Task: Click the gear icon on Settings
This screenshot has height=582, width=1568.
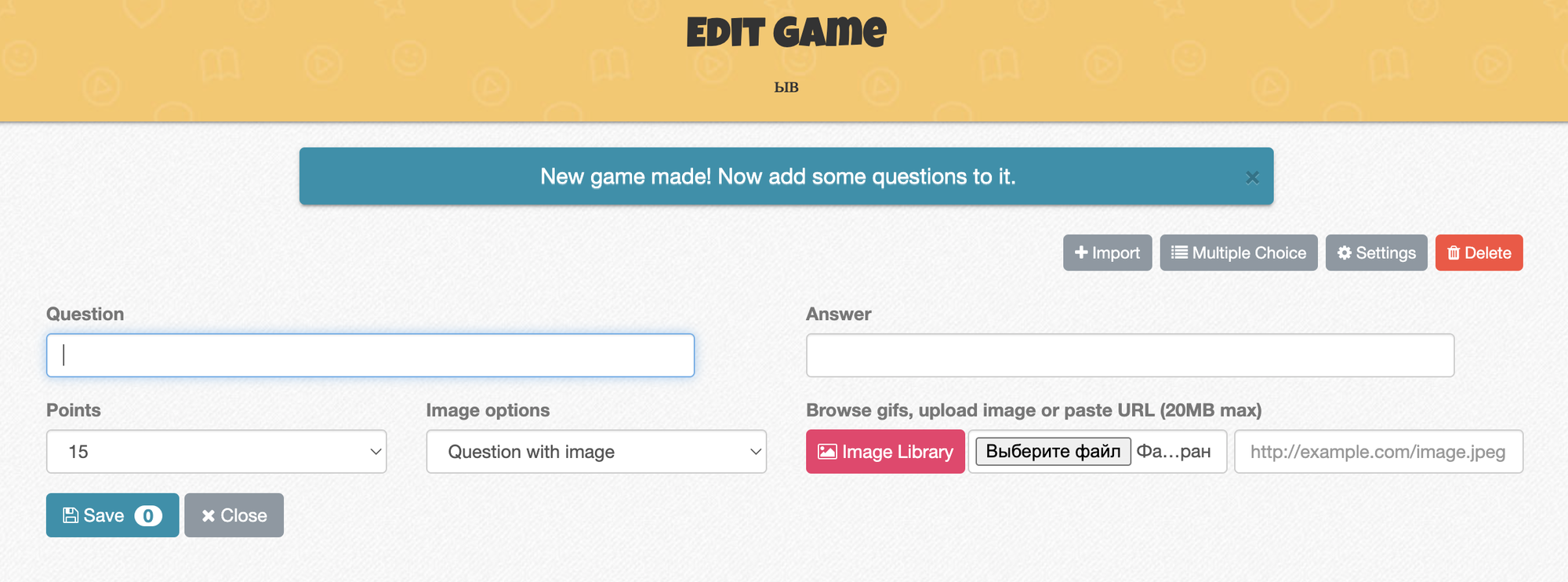Action: 1345,253
